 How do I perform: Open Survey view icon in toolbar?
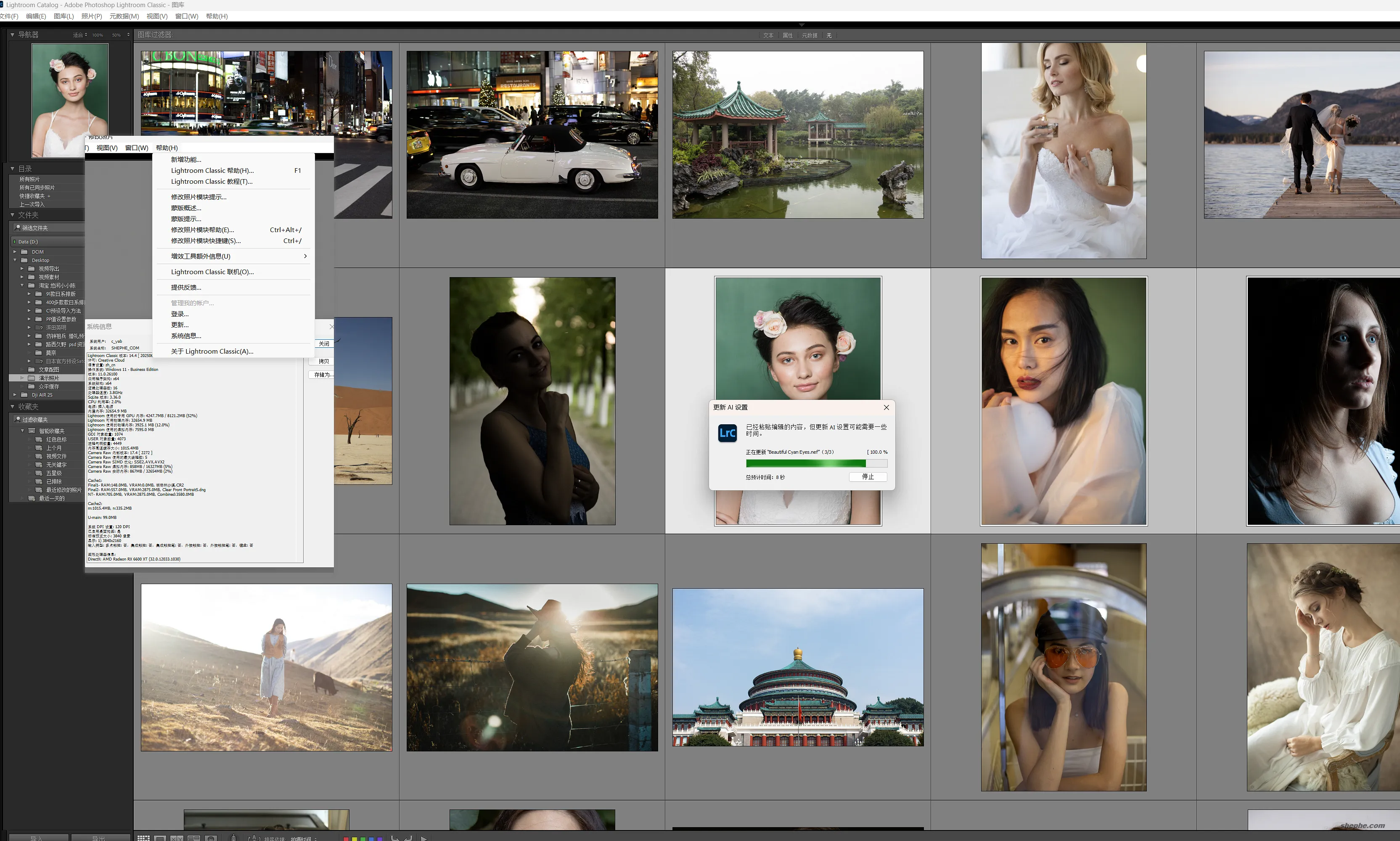tap(194, 838)
